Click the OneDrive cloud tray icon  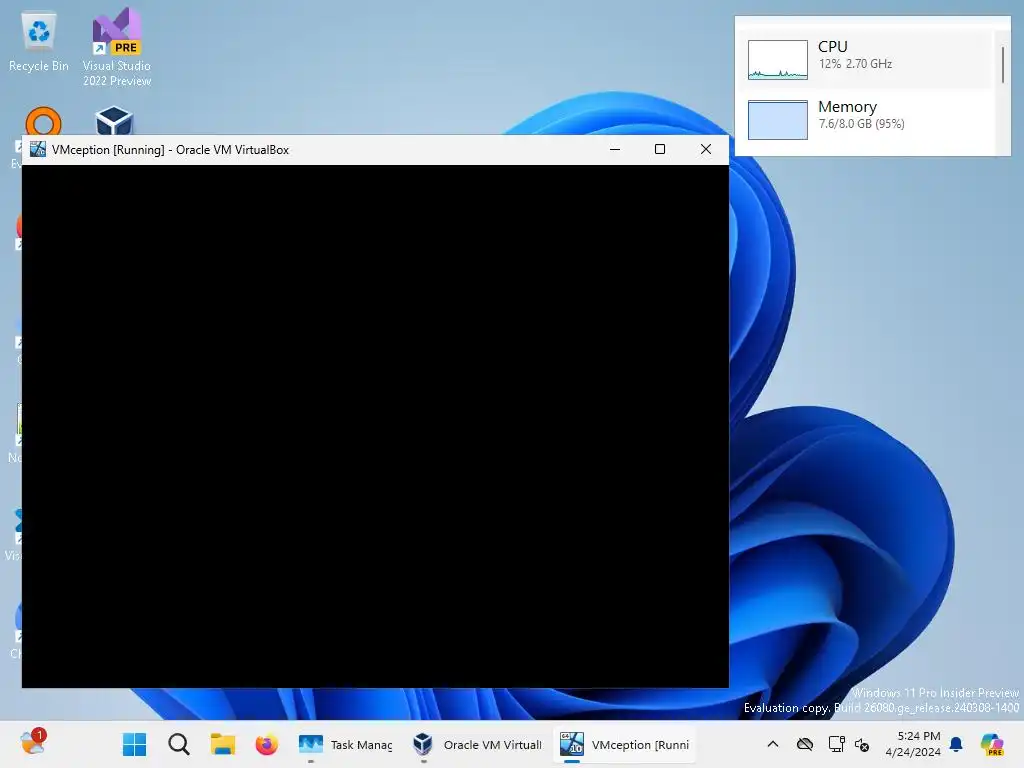[805, 744]
